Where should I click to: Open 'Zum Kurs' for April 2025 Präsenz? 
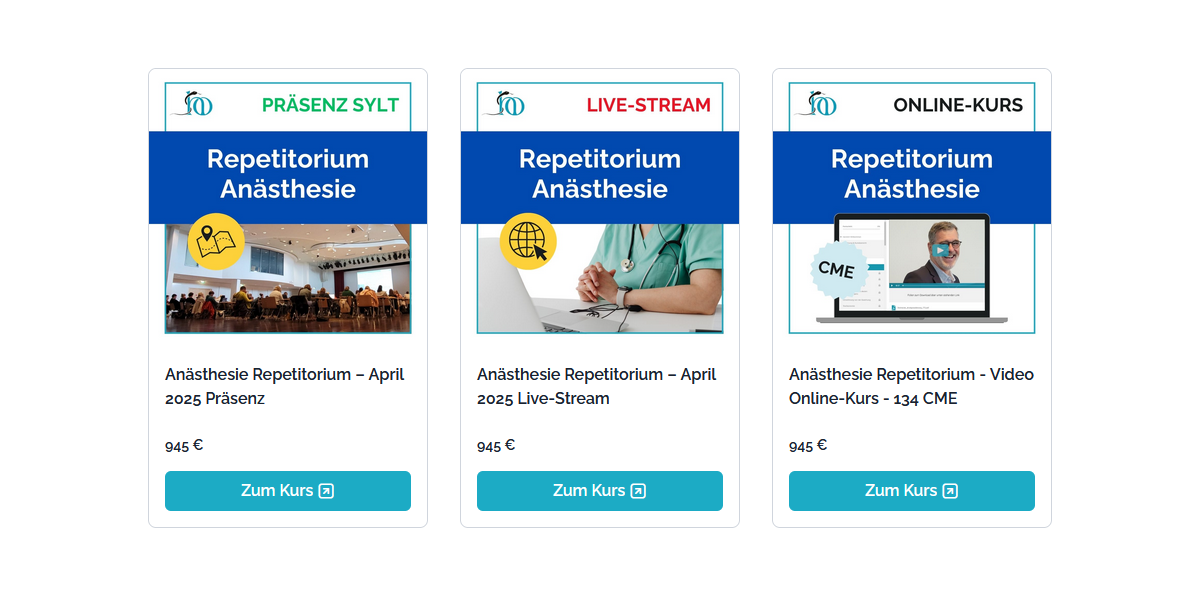[288, 491]
